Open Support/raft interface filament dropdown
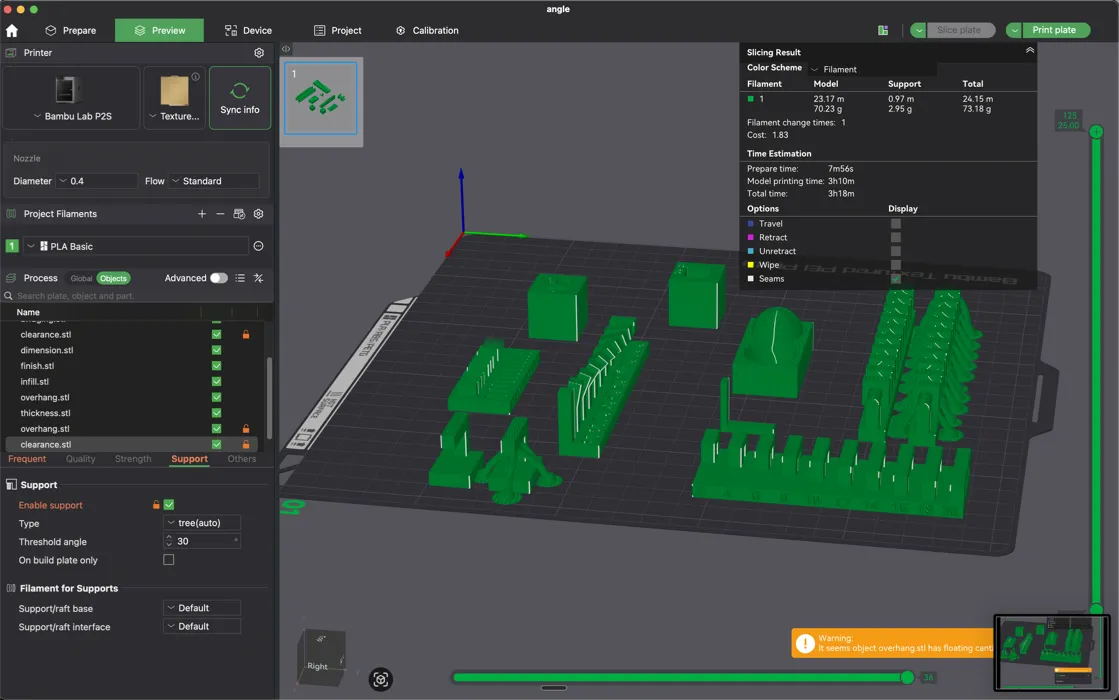This screenshot has height=700, width=1119. click(x=202, y=627)
